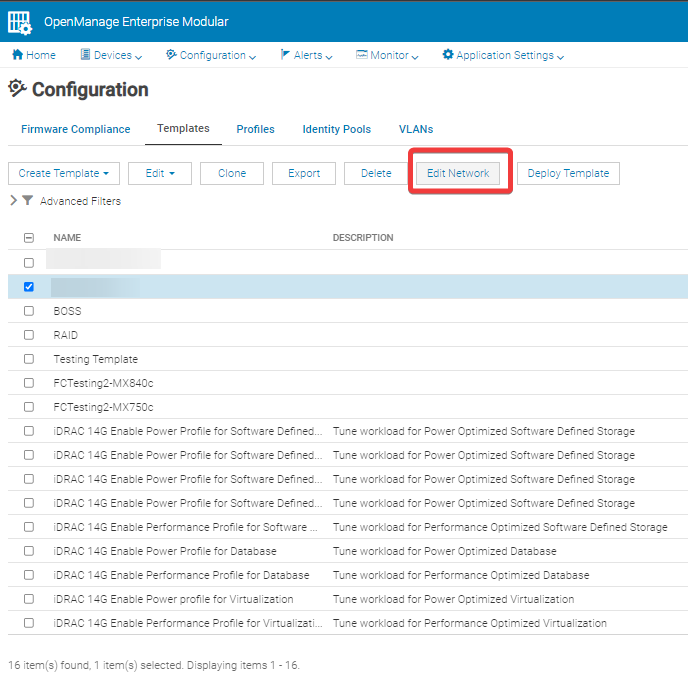Image resolution: width=688 pixels, height=687 pixels.
Task: Check the FCTesting2-MX840c template checkbox
Action: (28, 383)
